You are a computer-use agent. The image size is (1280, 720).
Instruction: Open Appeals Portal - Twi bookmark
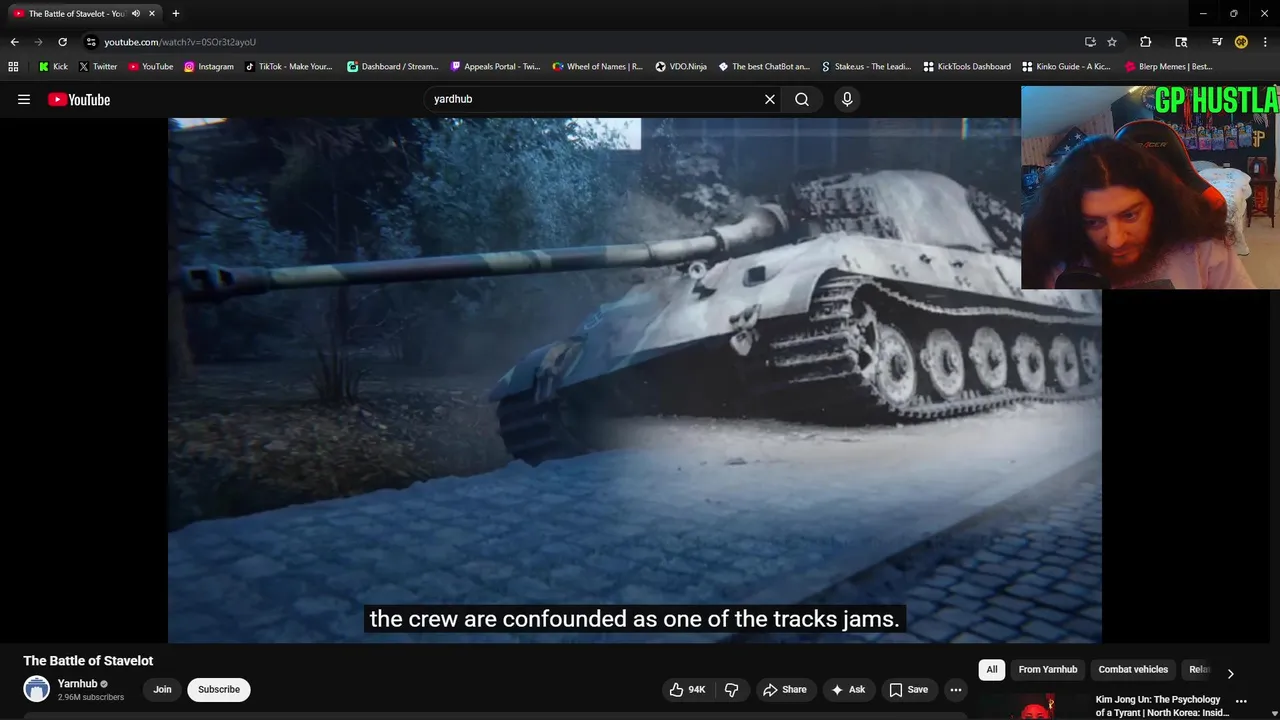496,67
